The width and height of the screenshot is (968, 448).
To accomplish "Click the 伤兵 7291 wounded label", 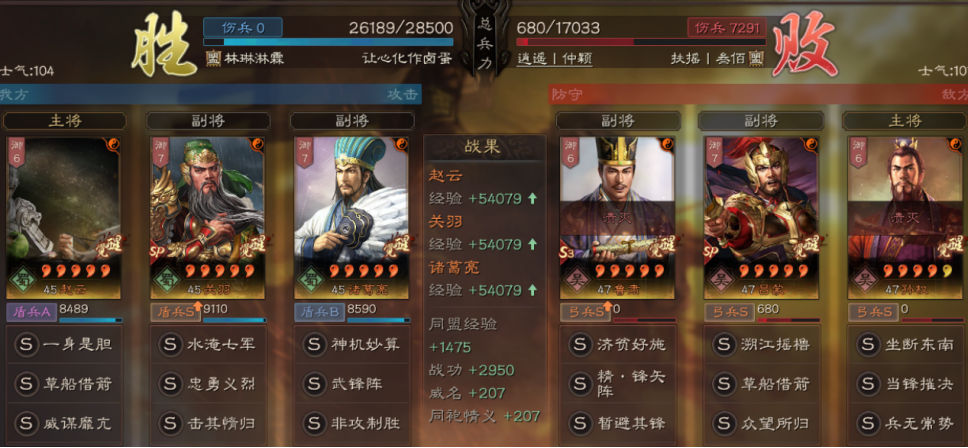I will pos(727,27).
